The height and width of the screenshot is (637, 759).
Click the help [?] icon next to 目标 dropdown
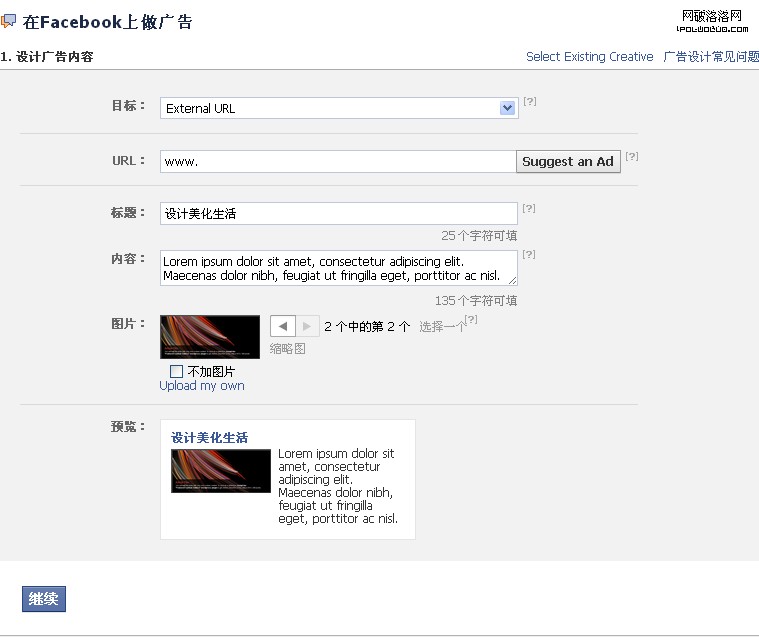(530, 102)
